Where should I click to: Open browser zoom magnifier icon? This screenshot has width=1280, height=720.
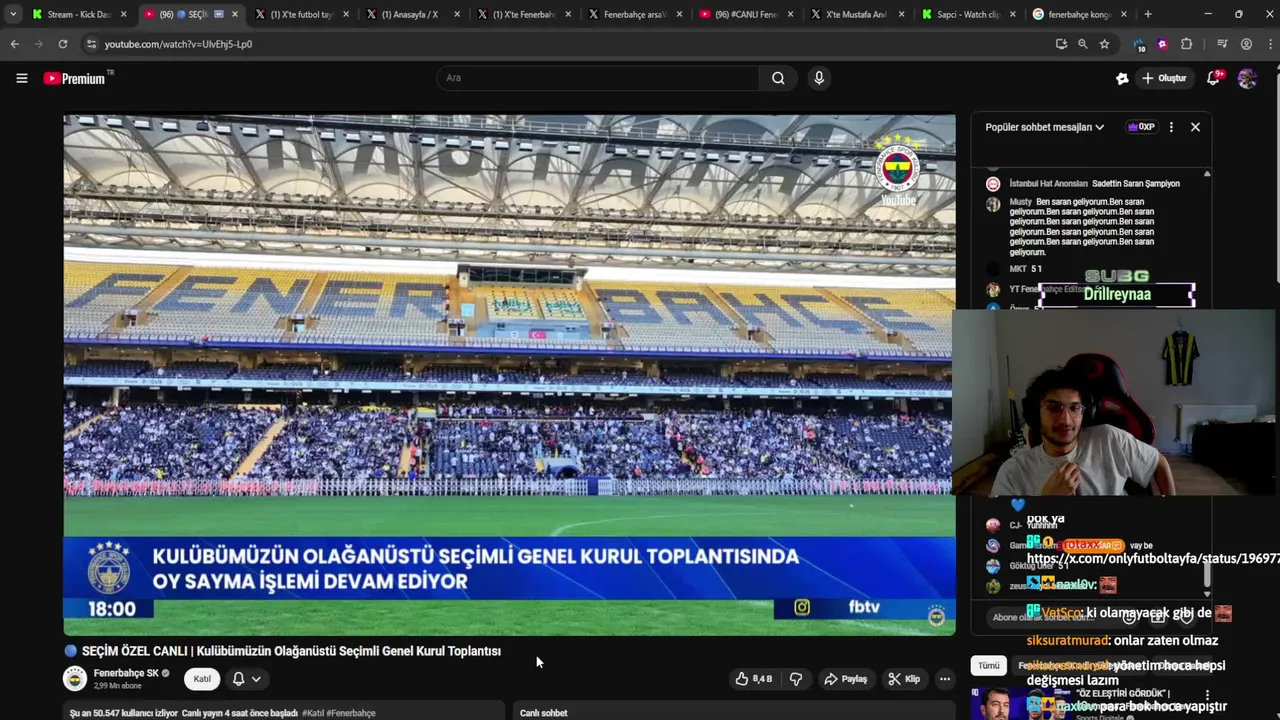(x=1083, y=44)
